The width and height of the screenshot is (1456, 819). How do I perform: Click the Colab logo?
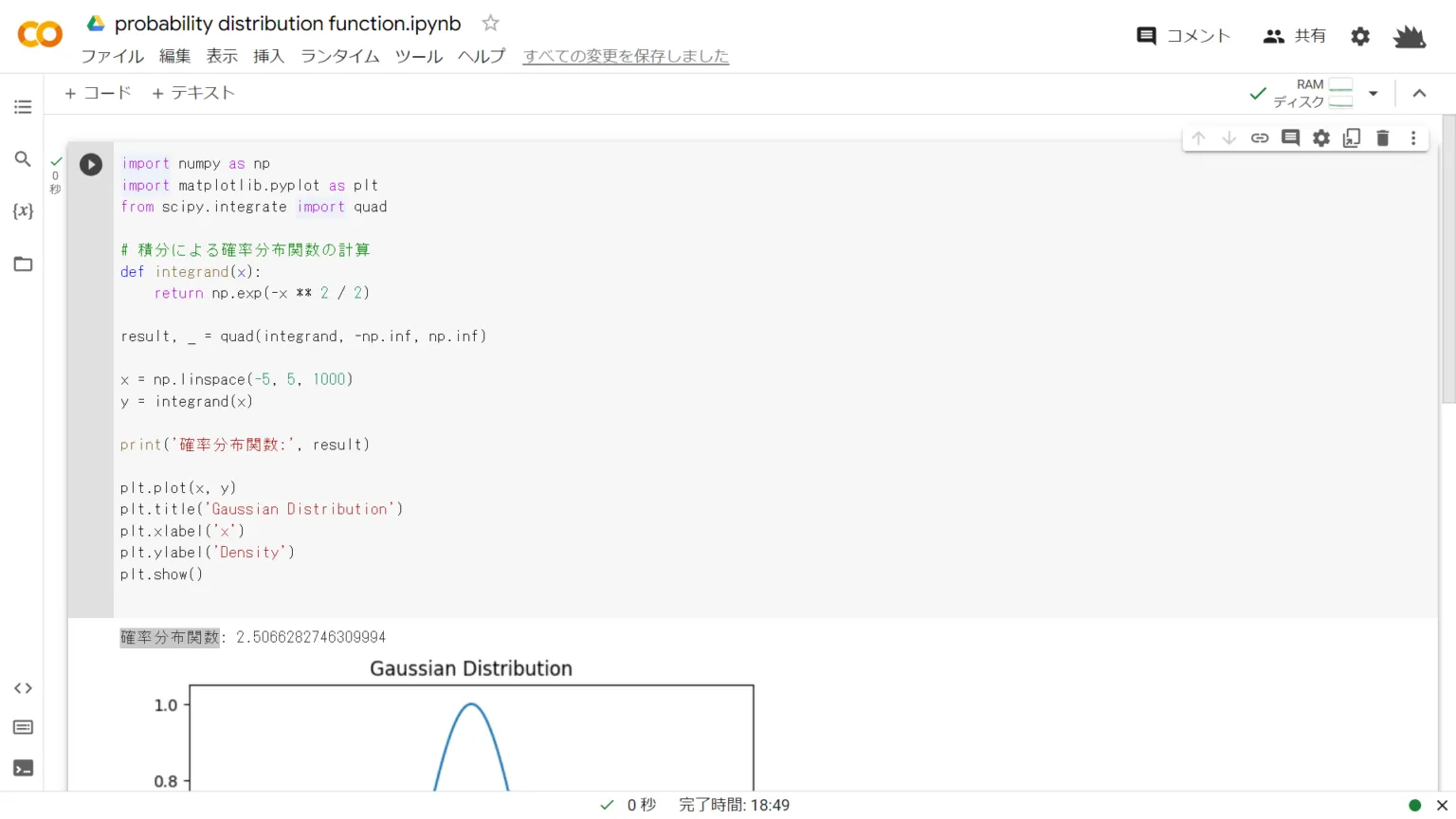coord(40,35)
